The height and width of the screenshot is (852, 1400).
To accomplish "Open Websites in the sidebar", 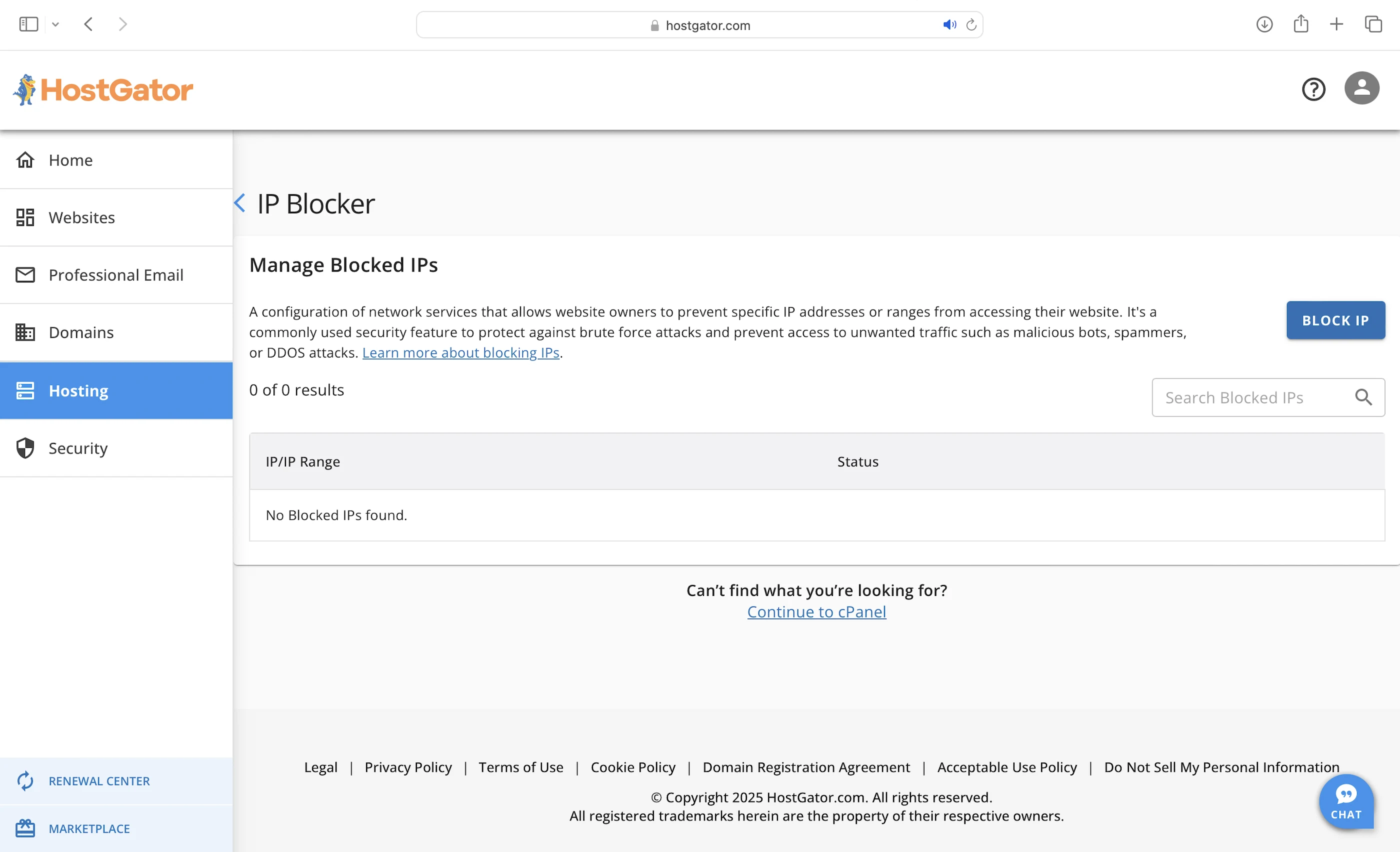I will 82,217.
